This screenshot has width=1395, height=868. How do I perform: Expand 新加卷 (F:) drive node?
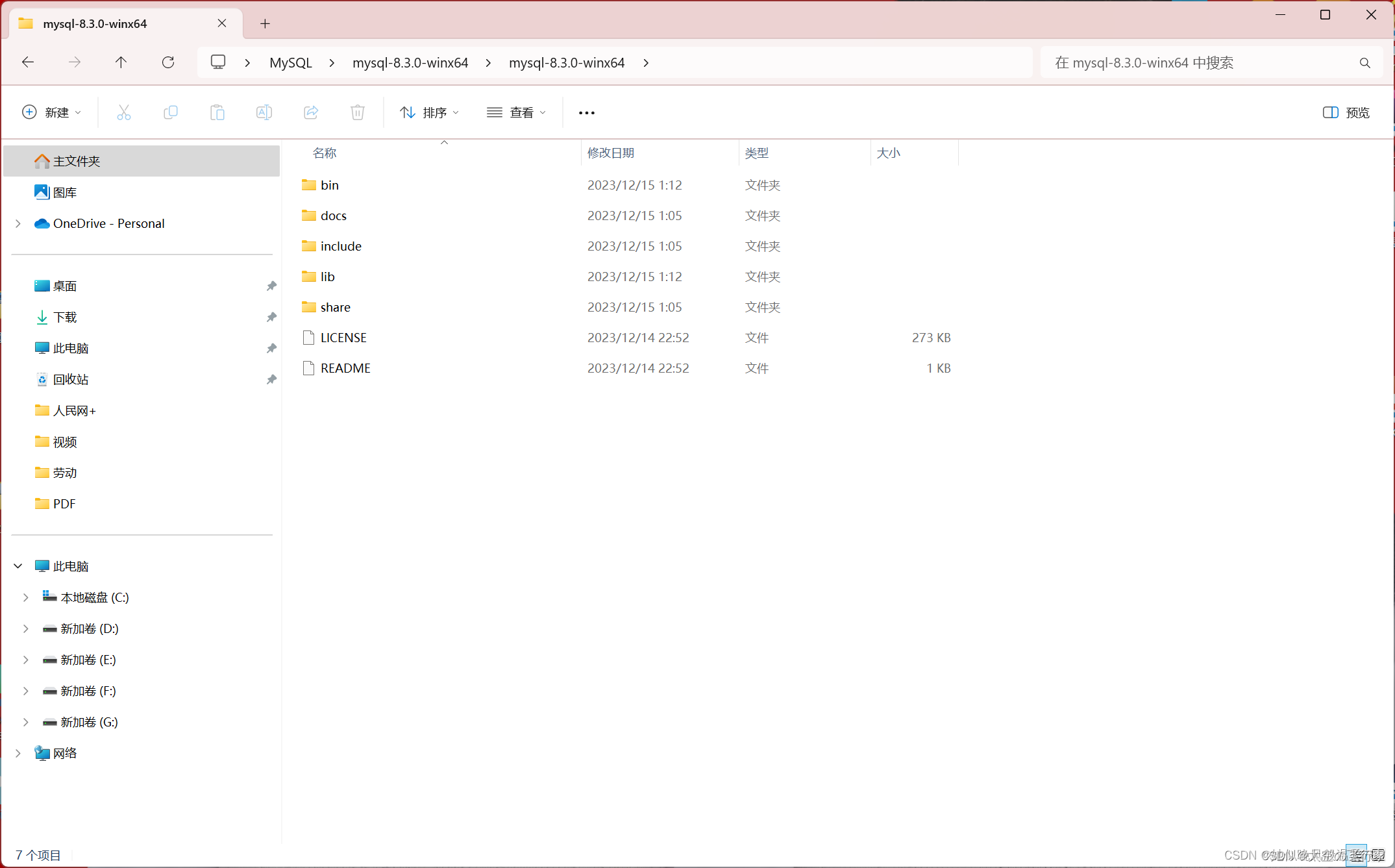[x=26, y=691]
